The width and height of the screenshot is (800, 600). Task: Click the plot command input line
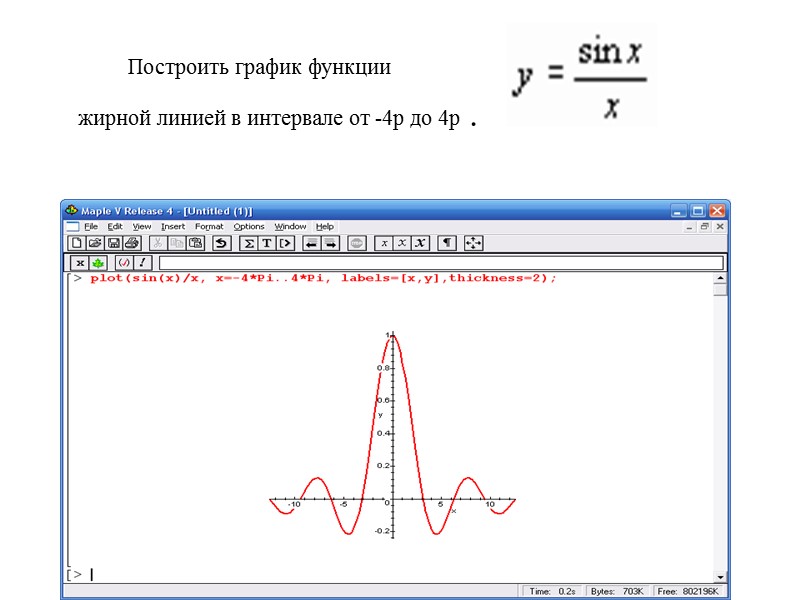pos(323,278)
